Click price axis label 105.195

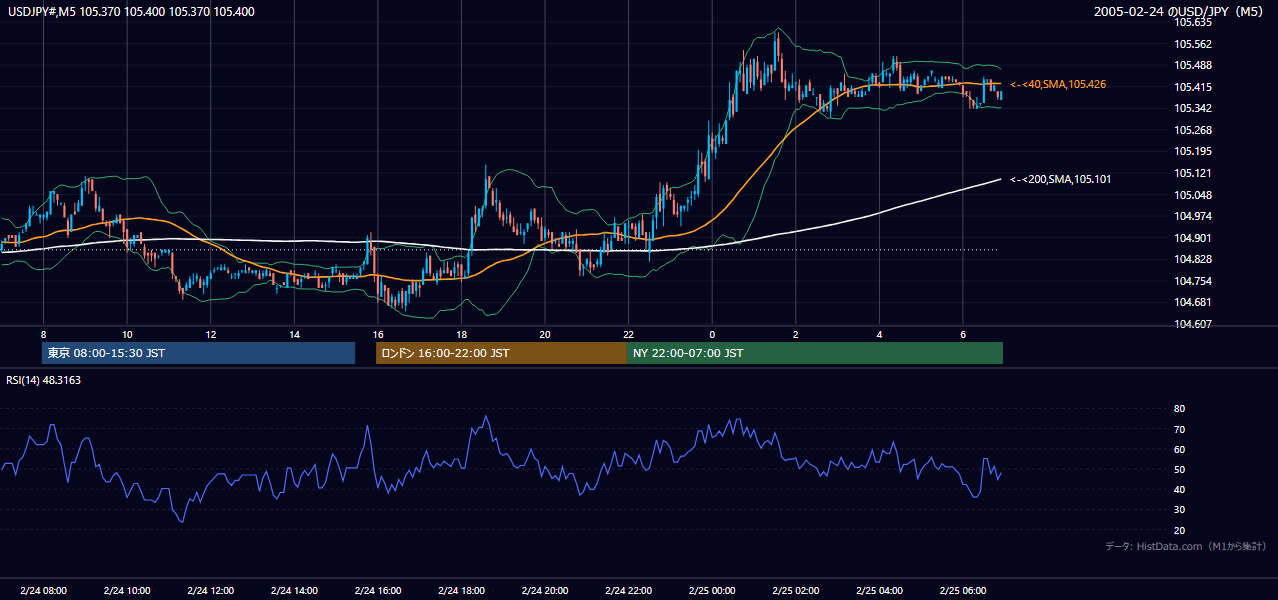coord(1194,151)
